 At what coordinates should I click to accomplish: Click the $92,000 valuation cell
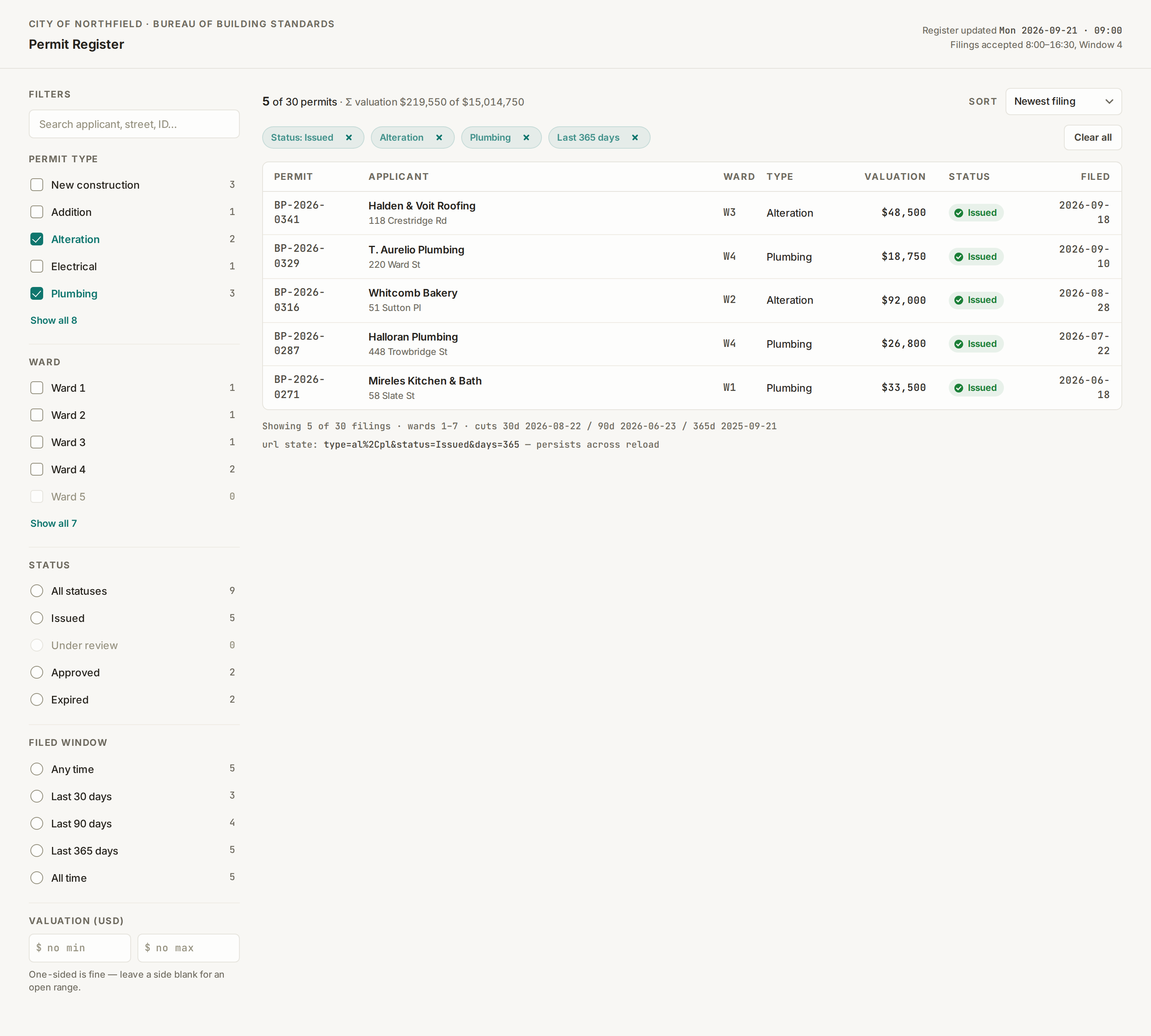(x=903, y=301)
